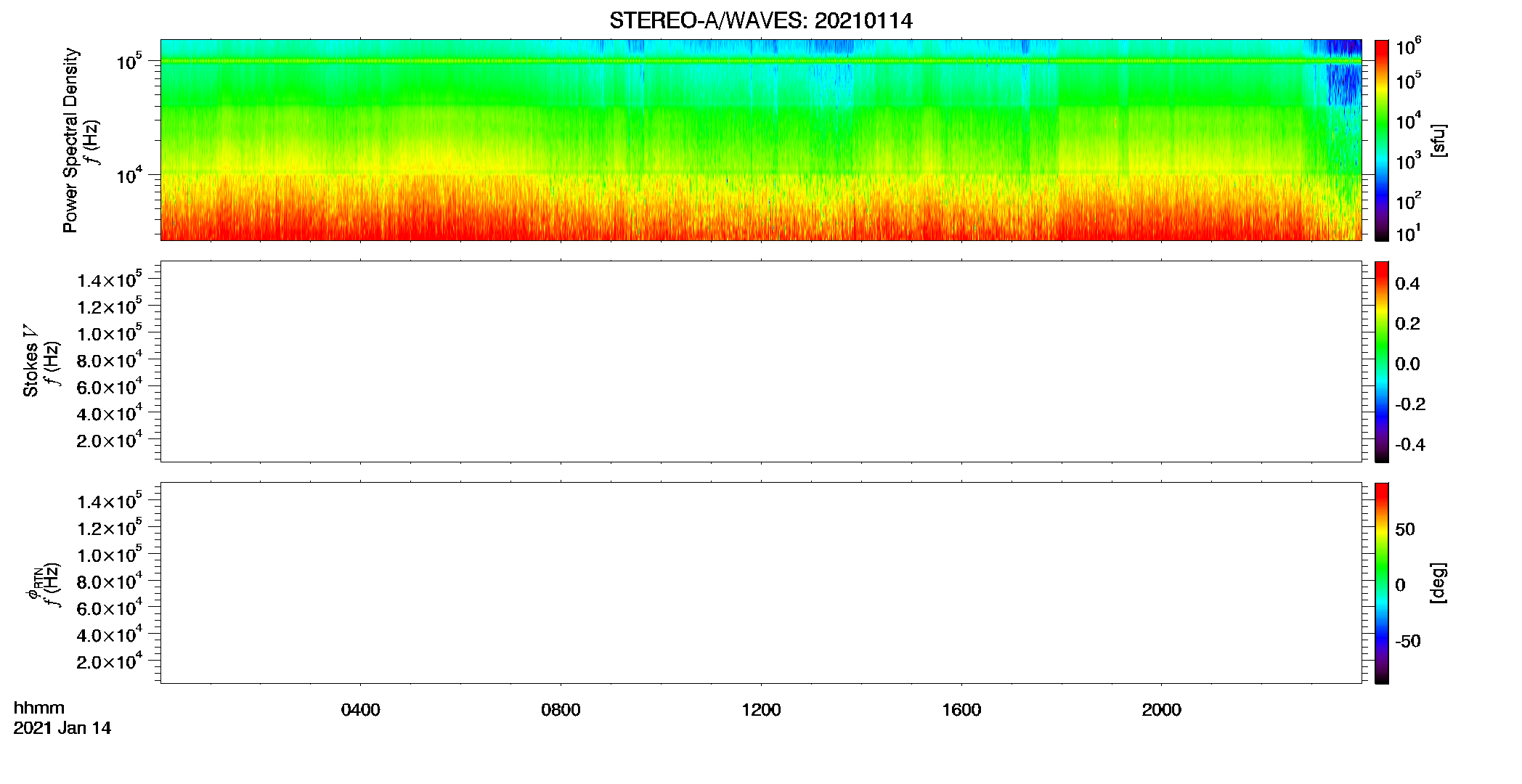This screenshot has height=784, width=1522.
Task: Click the [sfu] units label
Action: coord(1438,140)
